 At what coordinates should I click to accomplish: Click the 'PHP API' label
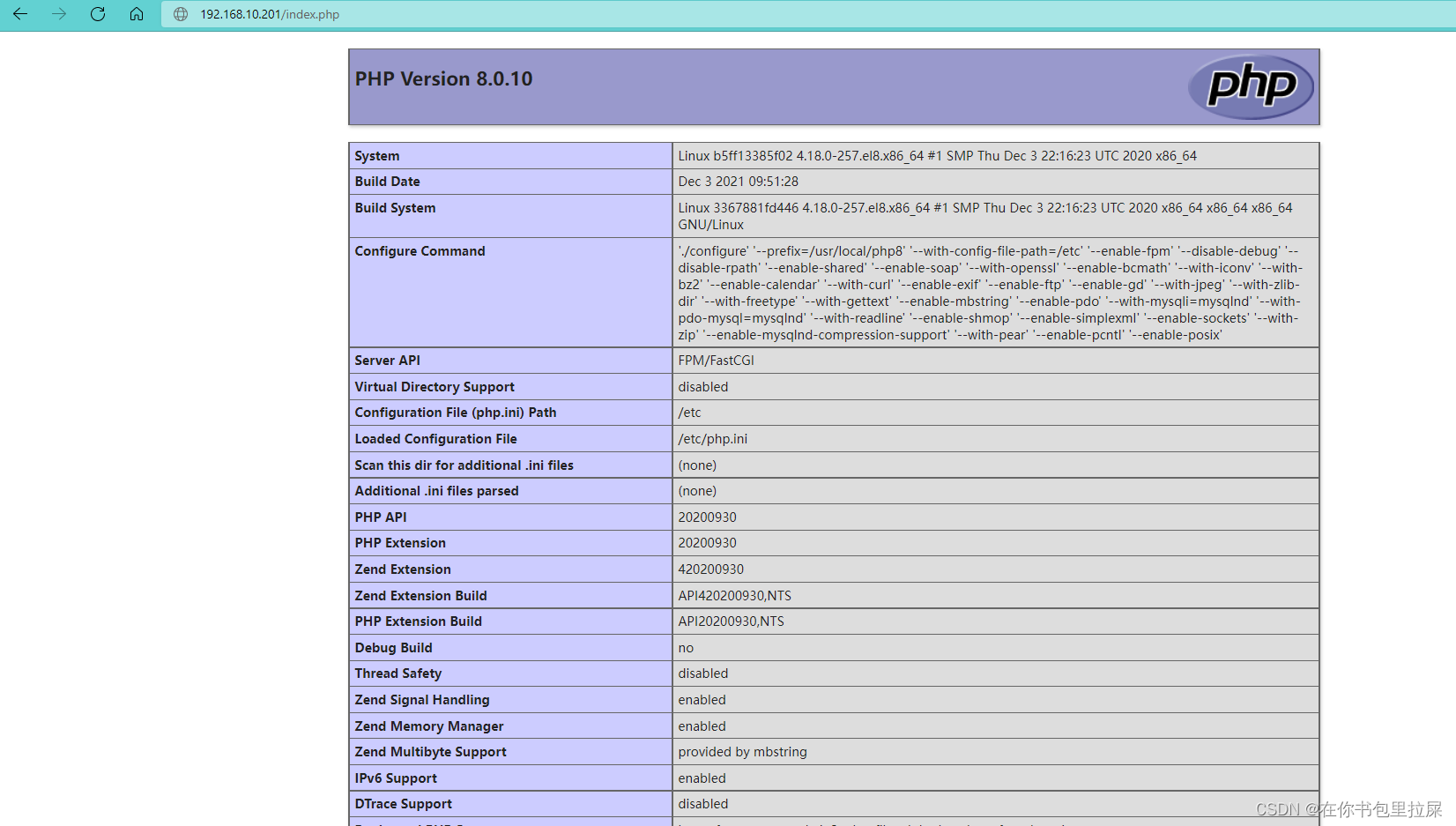pos(381,517)
